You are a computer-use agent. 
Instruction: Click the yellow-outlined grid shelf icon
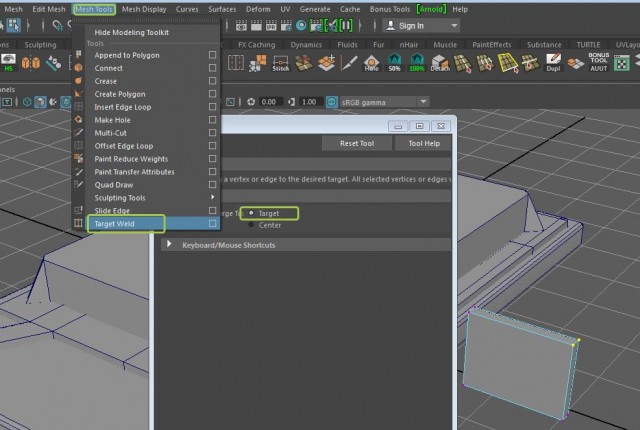tap(508, 63)
